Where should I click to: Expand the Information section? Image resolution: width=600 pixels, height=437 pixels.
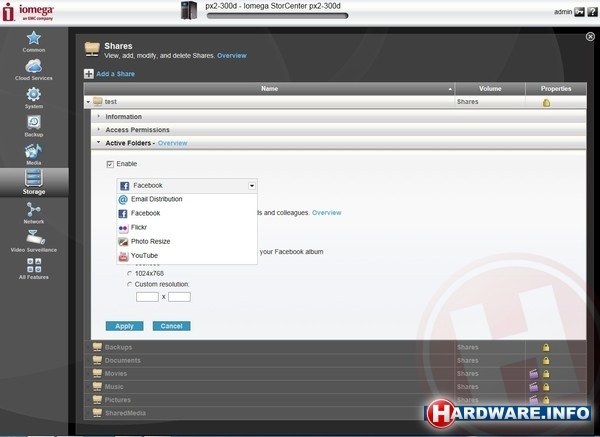99,116
